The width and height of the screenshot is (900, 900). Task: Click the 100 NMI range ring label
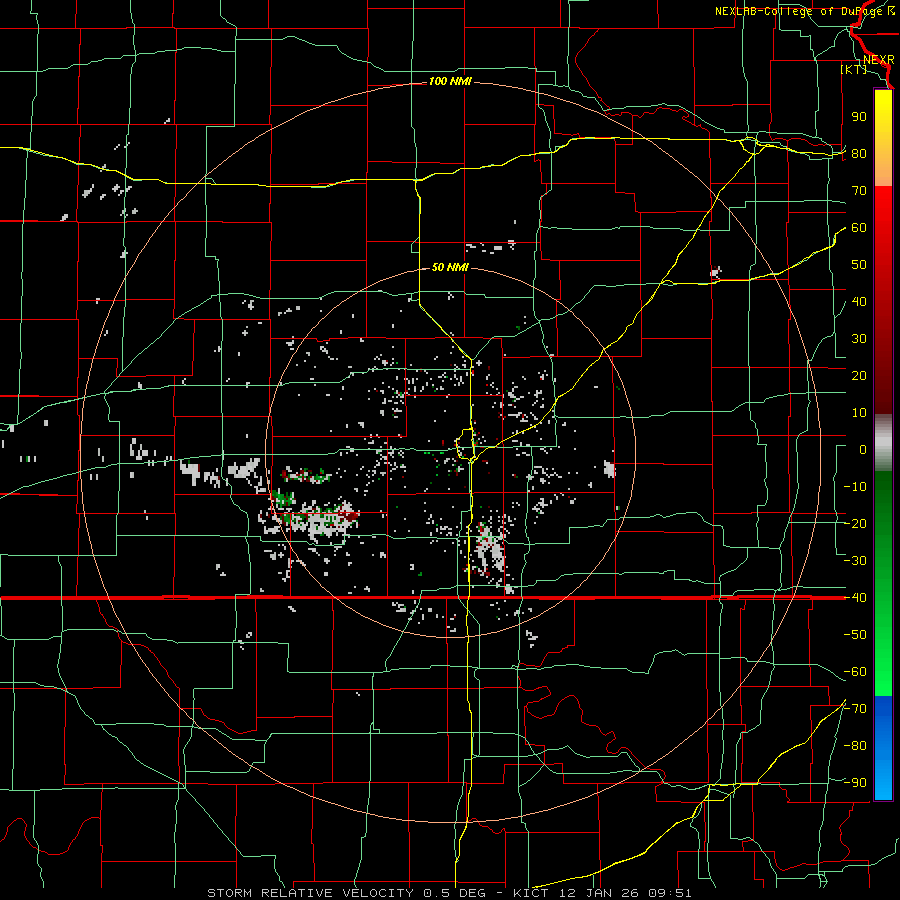coord(450,82)
